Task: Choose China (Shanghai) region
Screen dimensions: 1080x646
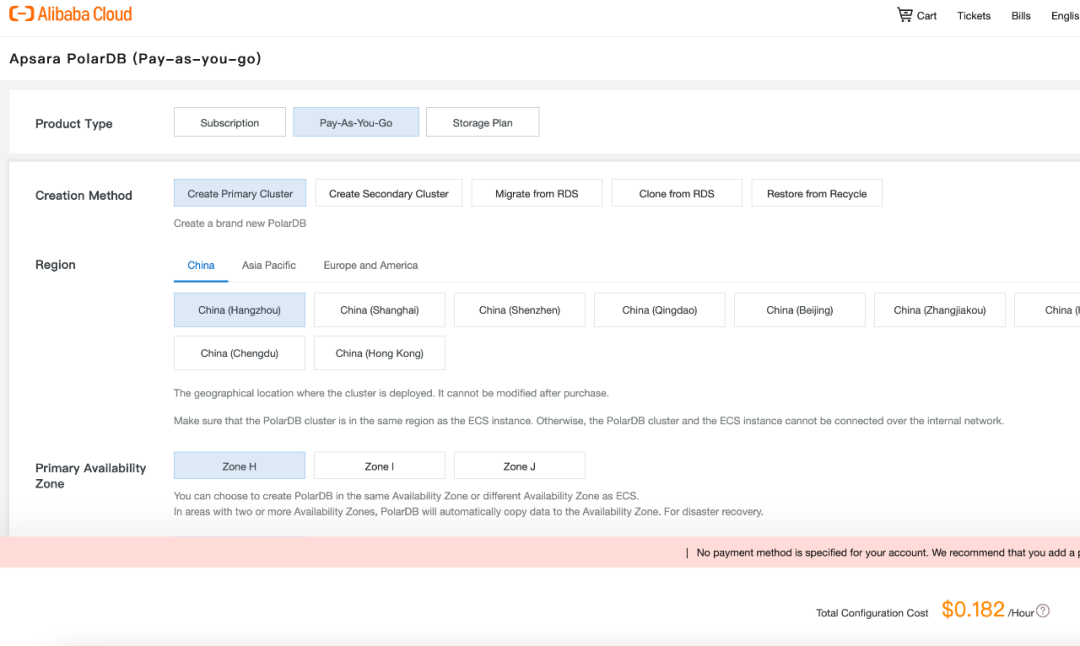Action: click(380, 310)
